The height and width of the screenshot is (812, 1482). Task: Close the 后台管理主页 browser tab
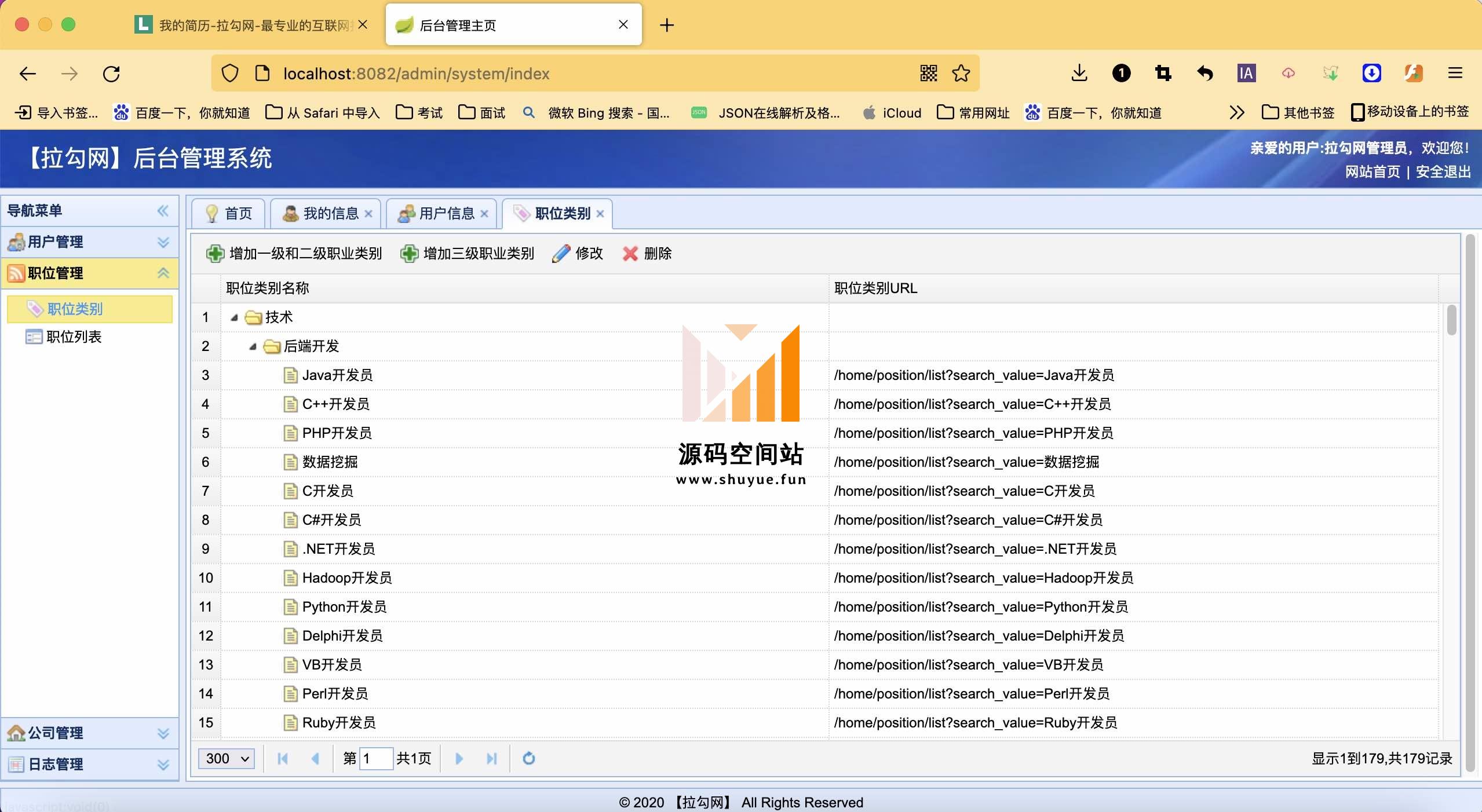click(x=623, y=24)
